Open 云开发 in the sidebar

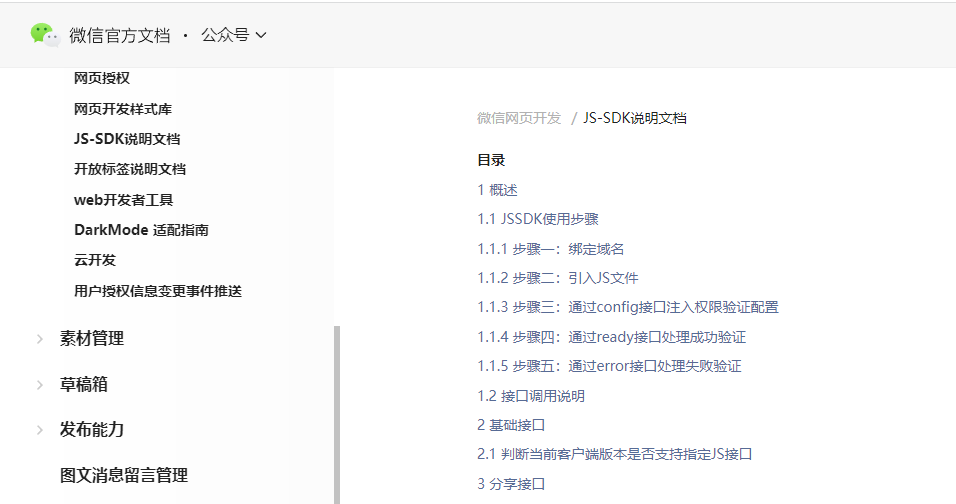click(95, 260)
